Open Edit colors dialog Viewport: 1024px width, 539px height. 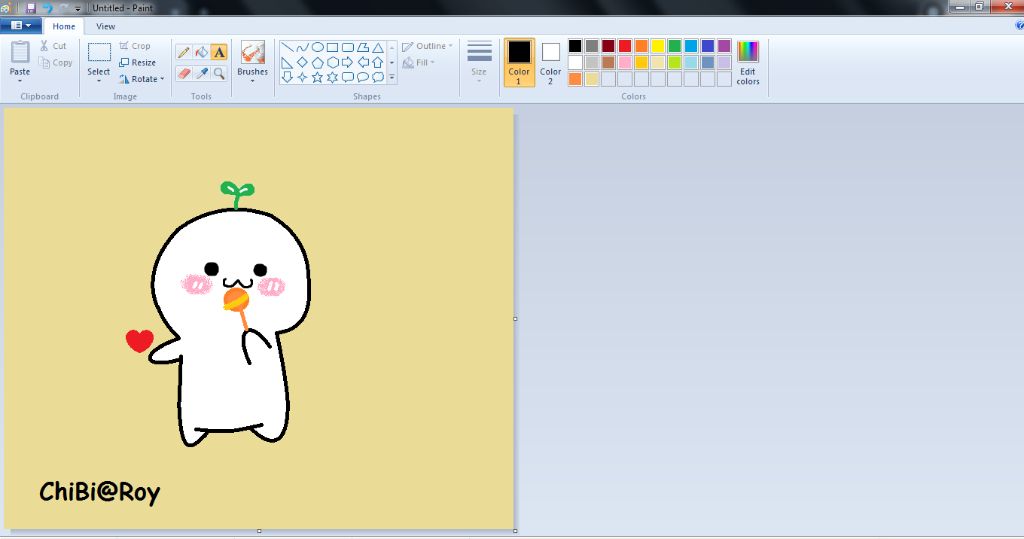748,63
